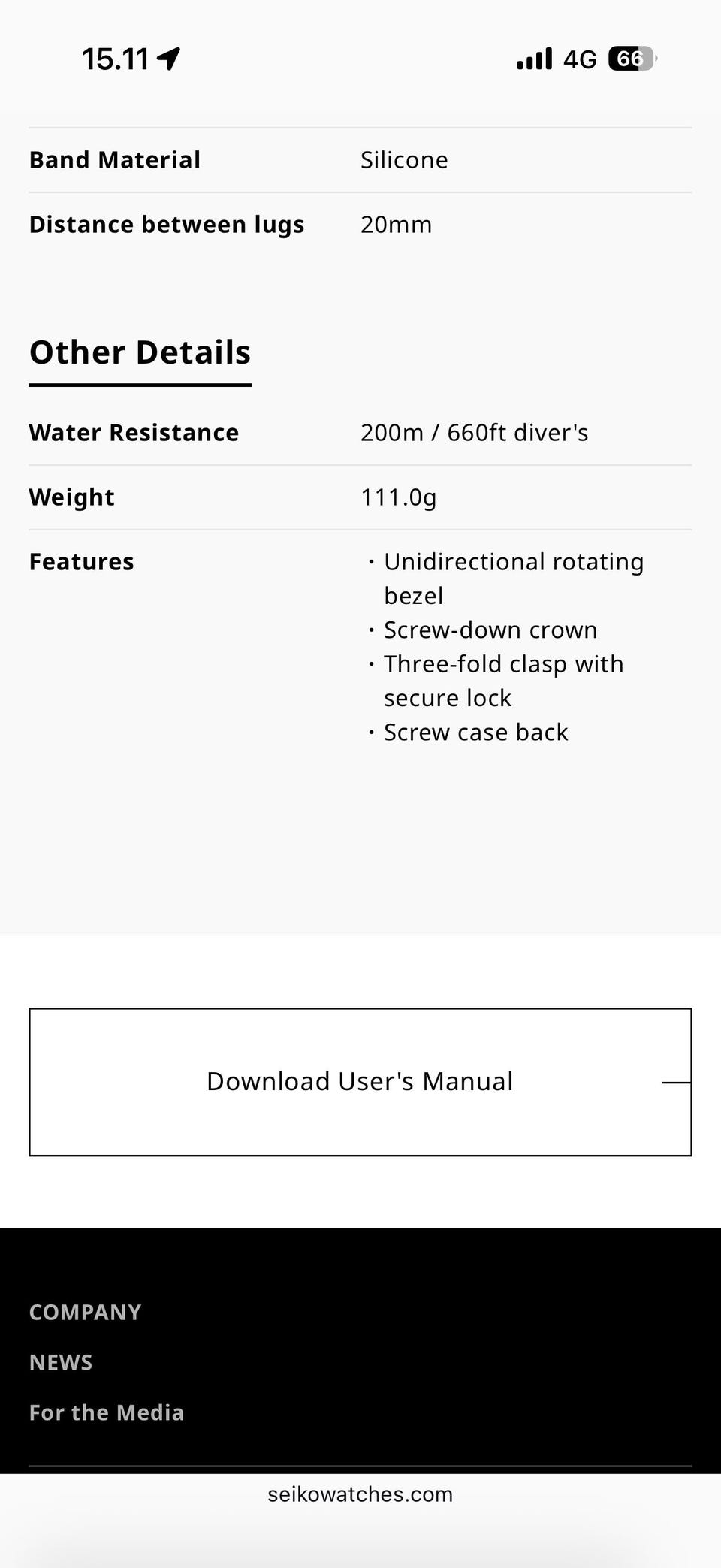Download the User's Manual
Image resolution: width=721 pixels, height=1568 pixels.
pos(360,1082)
